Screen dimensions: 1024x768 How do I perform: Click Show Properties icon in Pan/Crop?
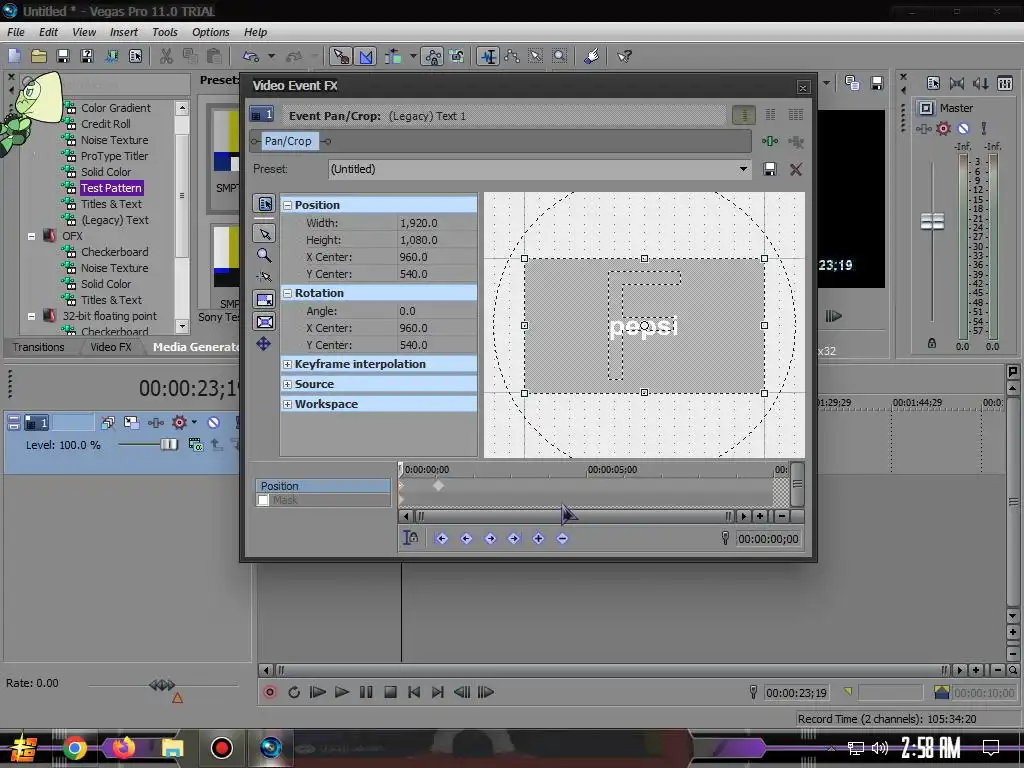264,204
